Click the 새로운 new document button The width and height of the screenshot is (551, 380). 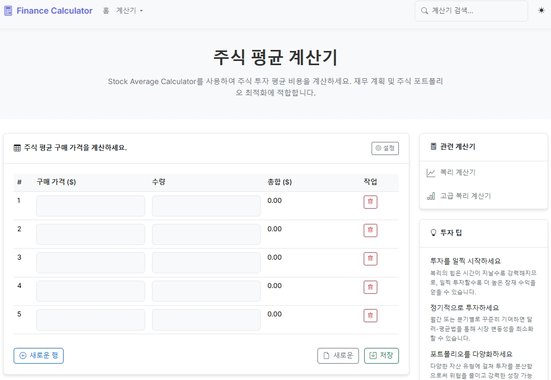338,355
